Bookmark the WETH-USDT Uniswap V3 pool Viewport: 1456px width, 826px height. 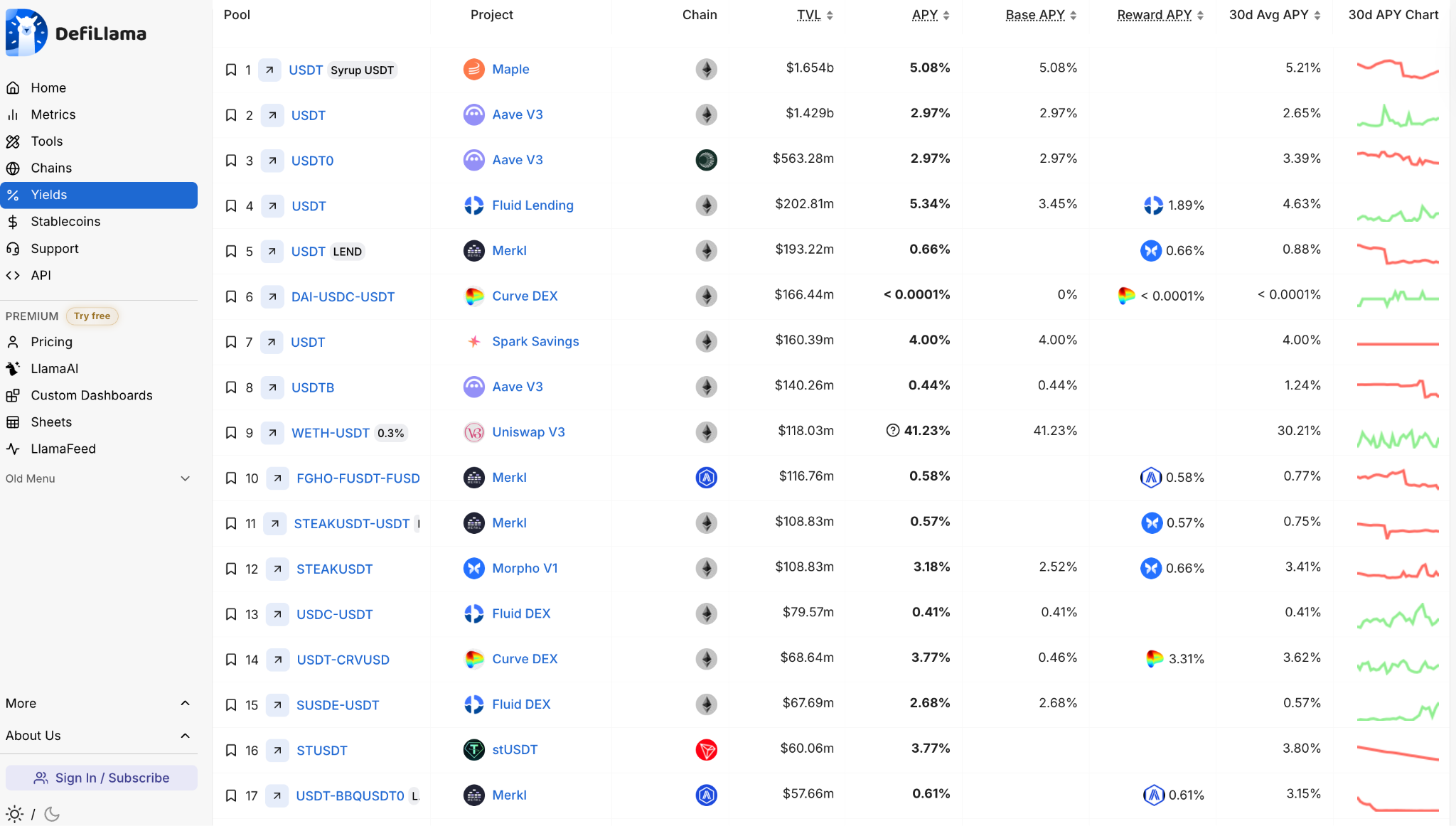tap(231, 433)
